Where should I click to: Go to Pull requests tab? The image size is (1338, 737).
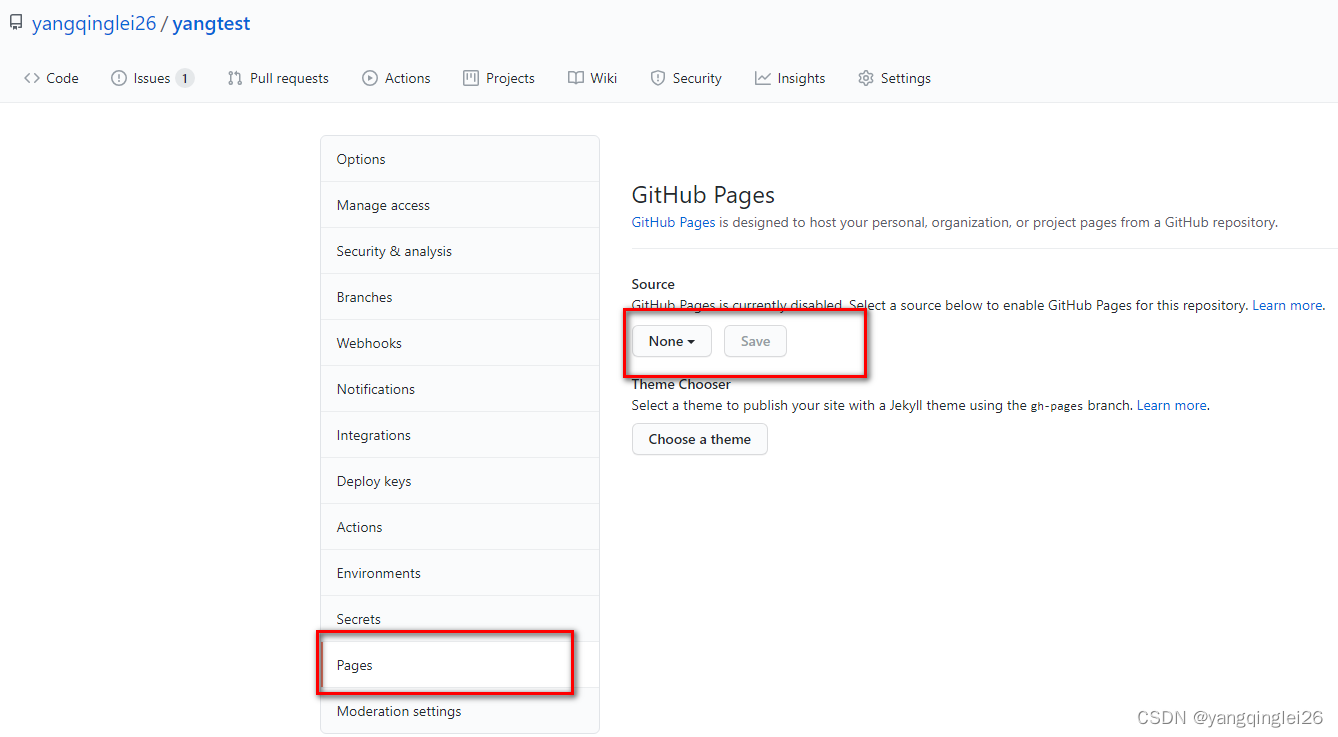278,78
